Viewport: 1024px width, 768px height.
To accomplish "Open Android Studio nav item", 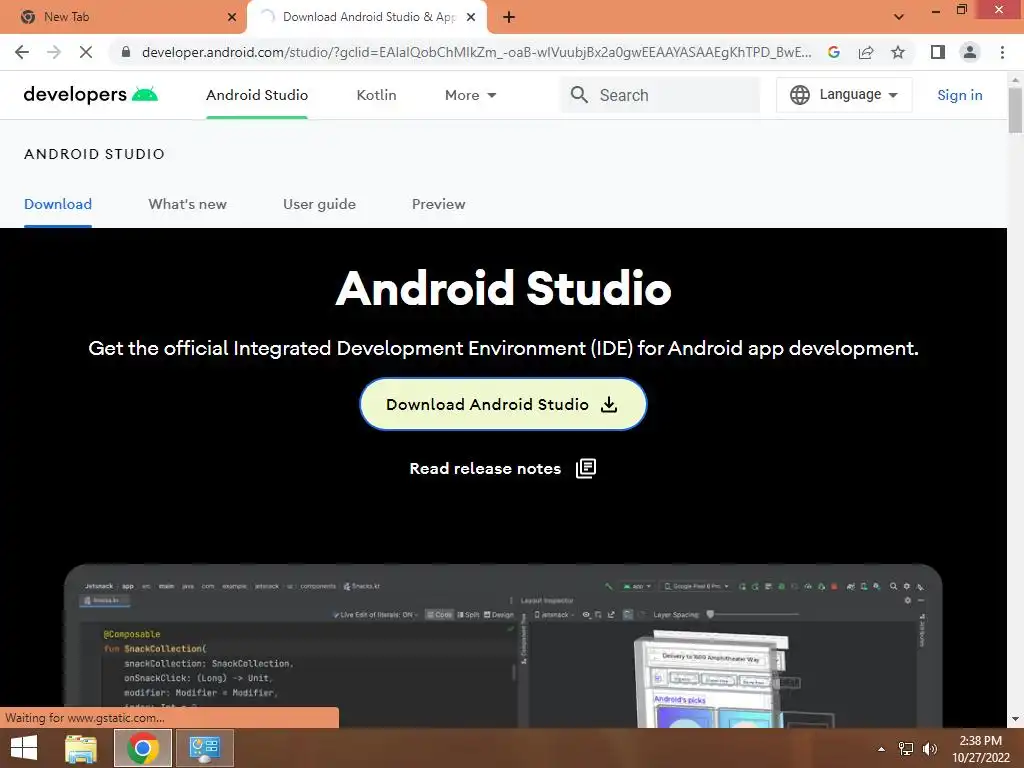I will point(257,95).
